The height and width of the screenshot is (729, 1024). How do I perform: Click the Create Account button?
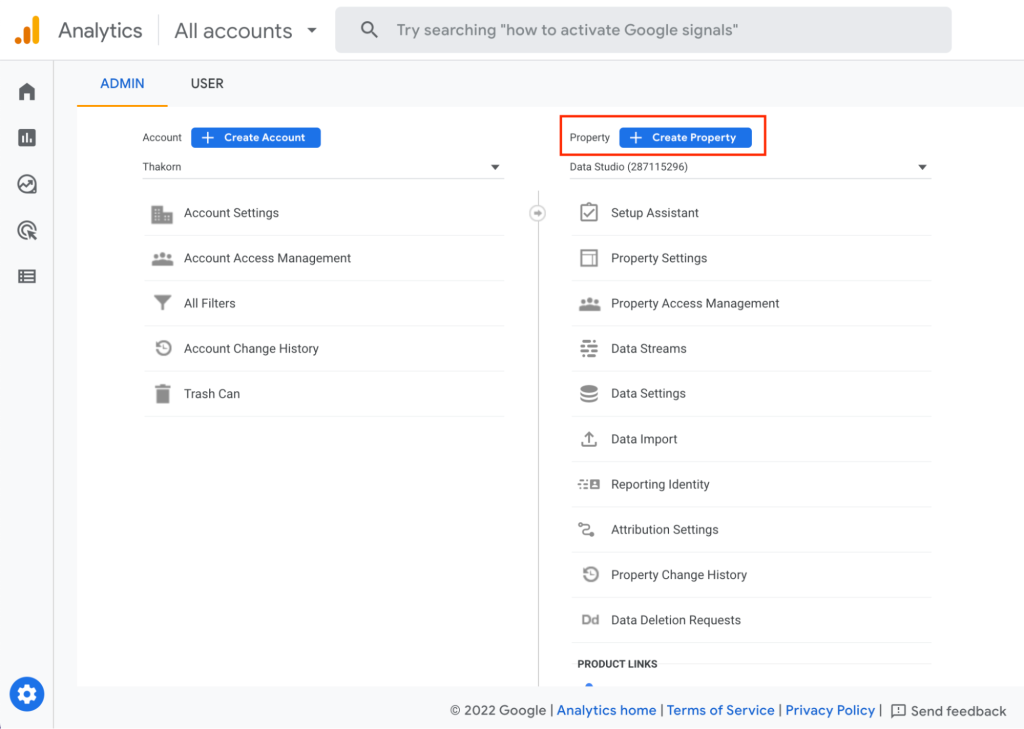tap(256, 138)
